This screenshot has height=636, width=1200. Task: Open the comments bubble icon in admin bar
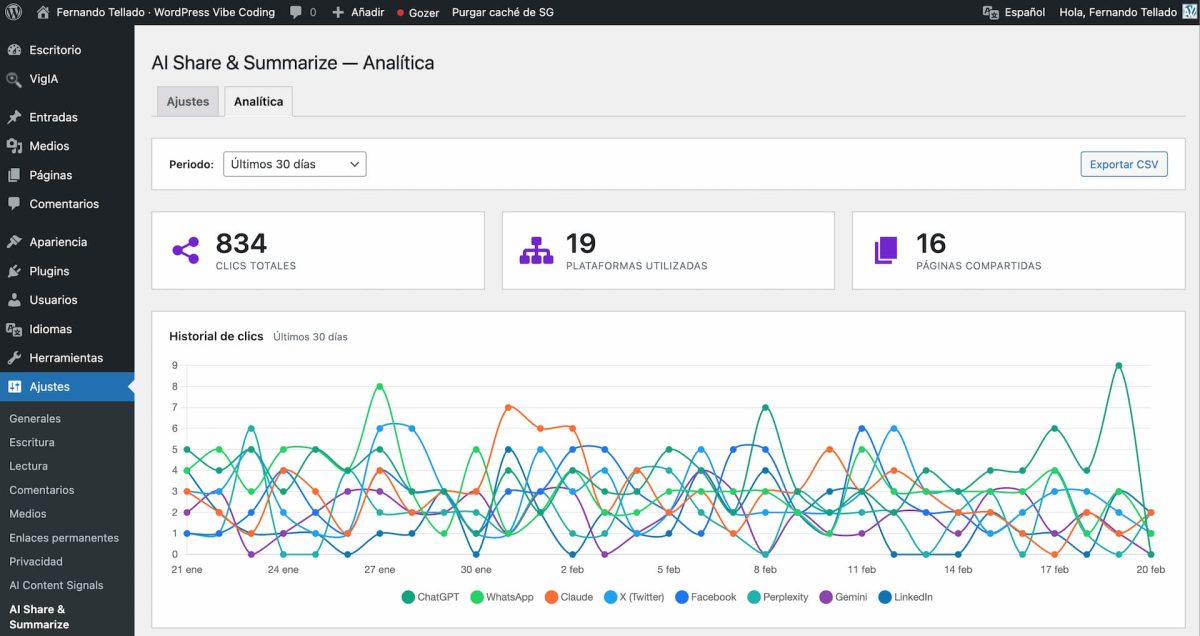(x=296, y=13)
